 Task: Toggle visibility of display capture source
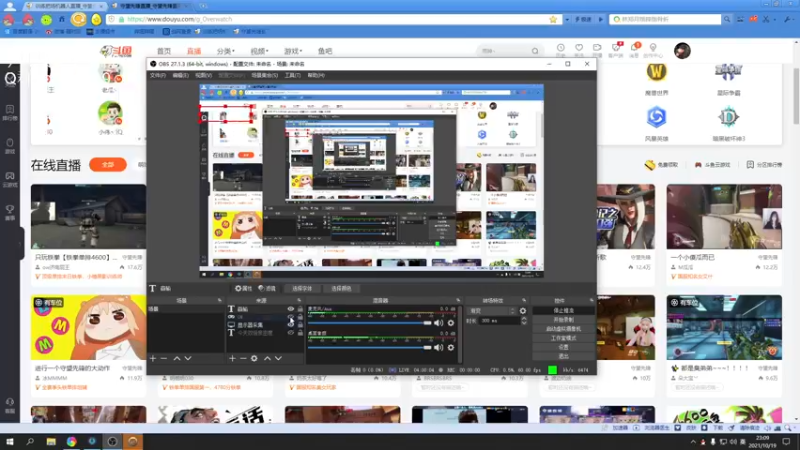tap(291, 325)
